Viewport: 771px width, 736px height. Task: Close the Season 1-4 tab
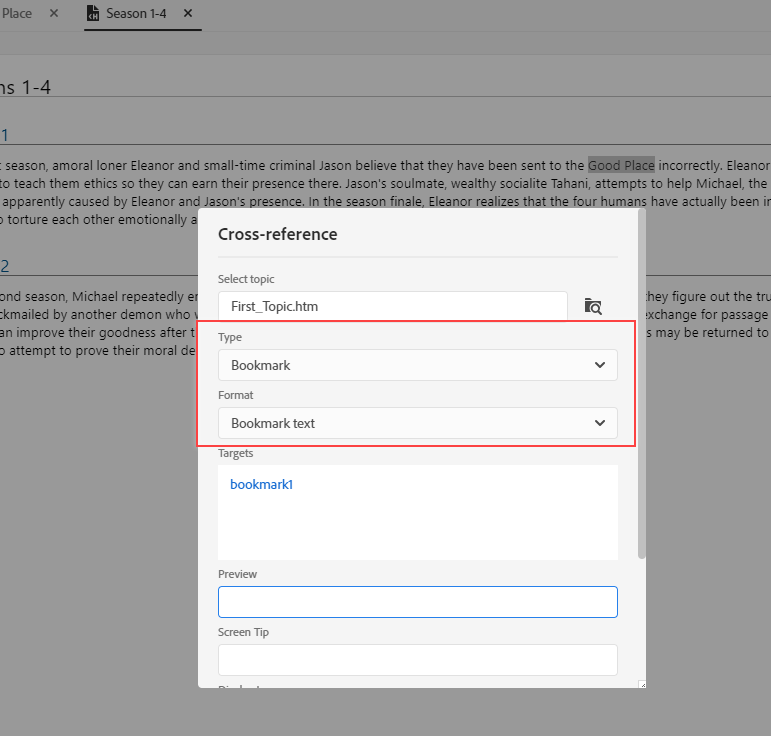point(188,13)
